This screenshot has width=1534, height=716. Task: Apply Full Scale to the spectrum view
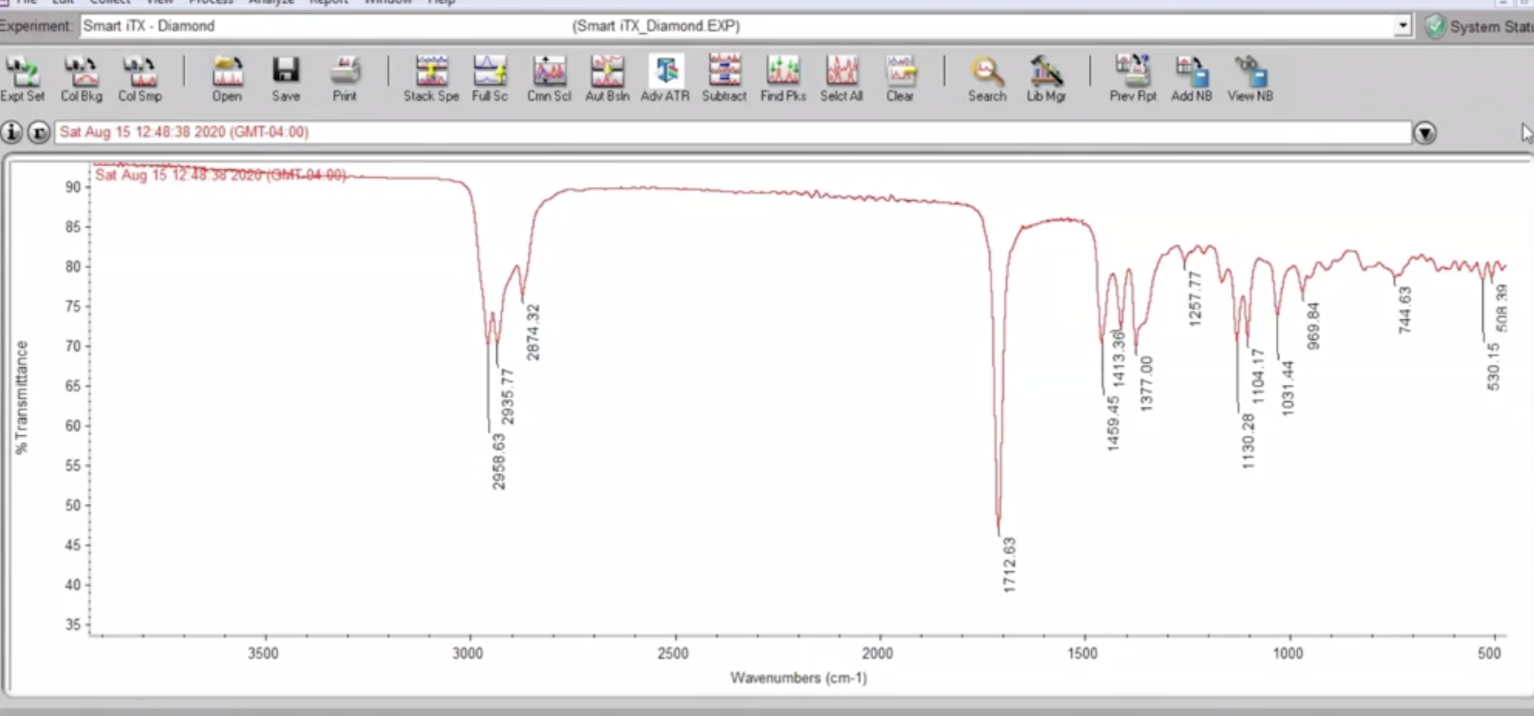point(490,76)
